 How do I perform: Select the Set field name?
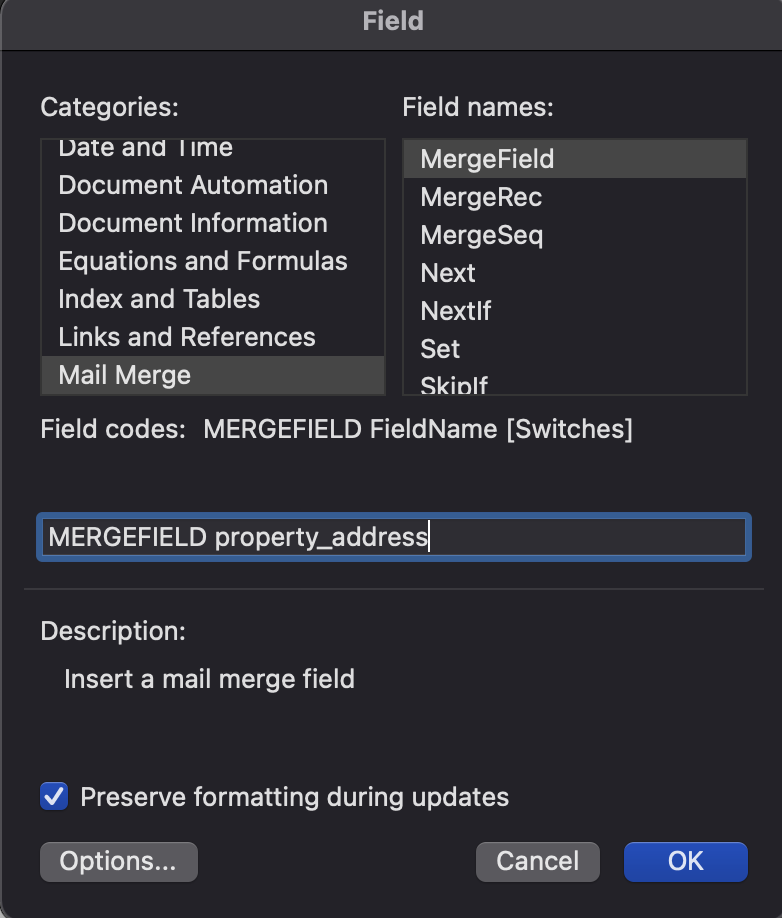point(575,349)
